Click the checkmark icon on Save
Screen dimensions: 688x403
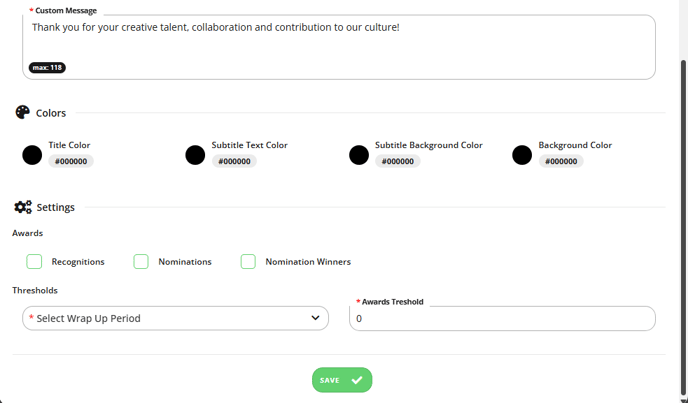click(x=357, y=380)
